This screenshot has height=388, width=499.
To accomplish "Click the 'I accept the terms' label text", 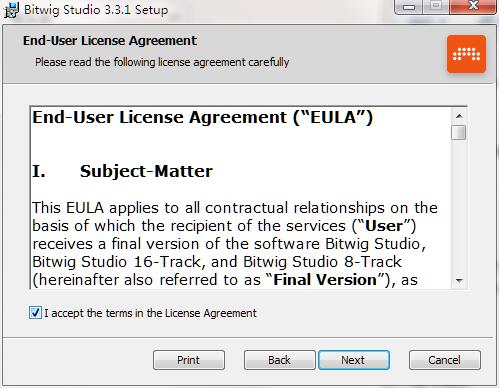I will pyautogui.click(x=150, y=313).
